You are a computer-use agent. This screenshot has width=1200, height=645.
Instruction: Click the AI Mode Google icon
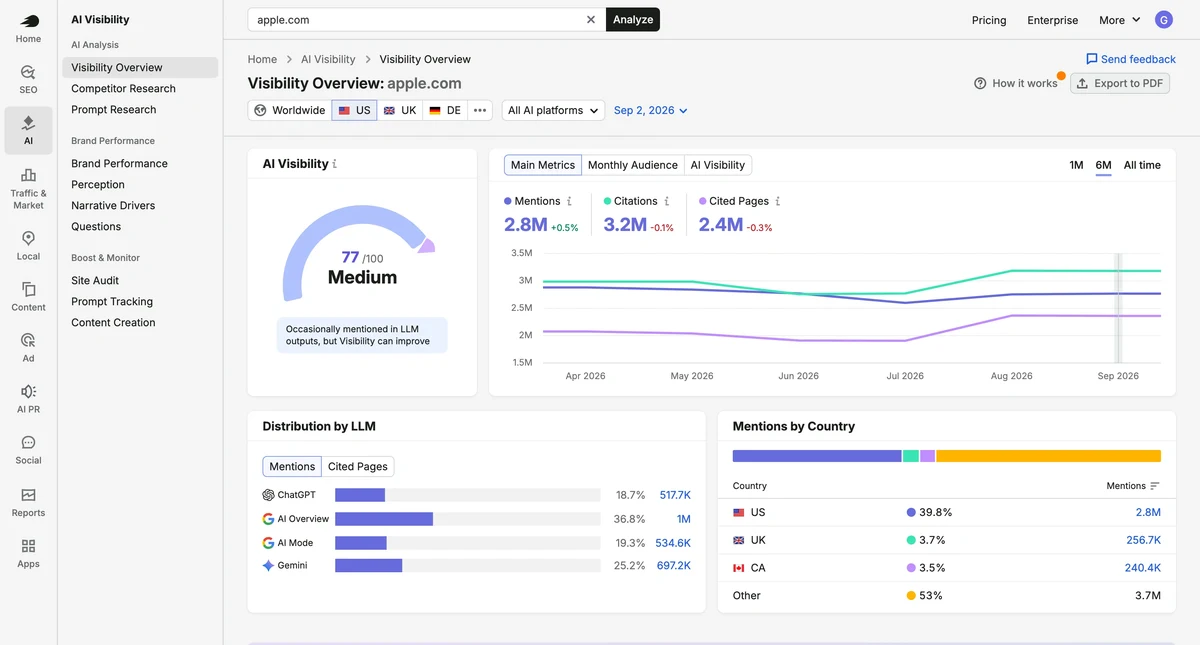click(x=268, y=543)
